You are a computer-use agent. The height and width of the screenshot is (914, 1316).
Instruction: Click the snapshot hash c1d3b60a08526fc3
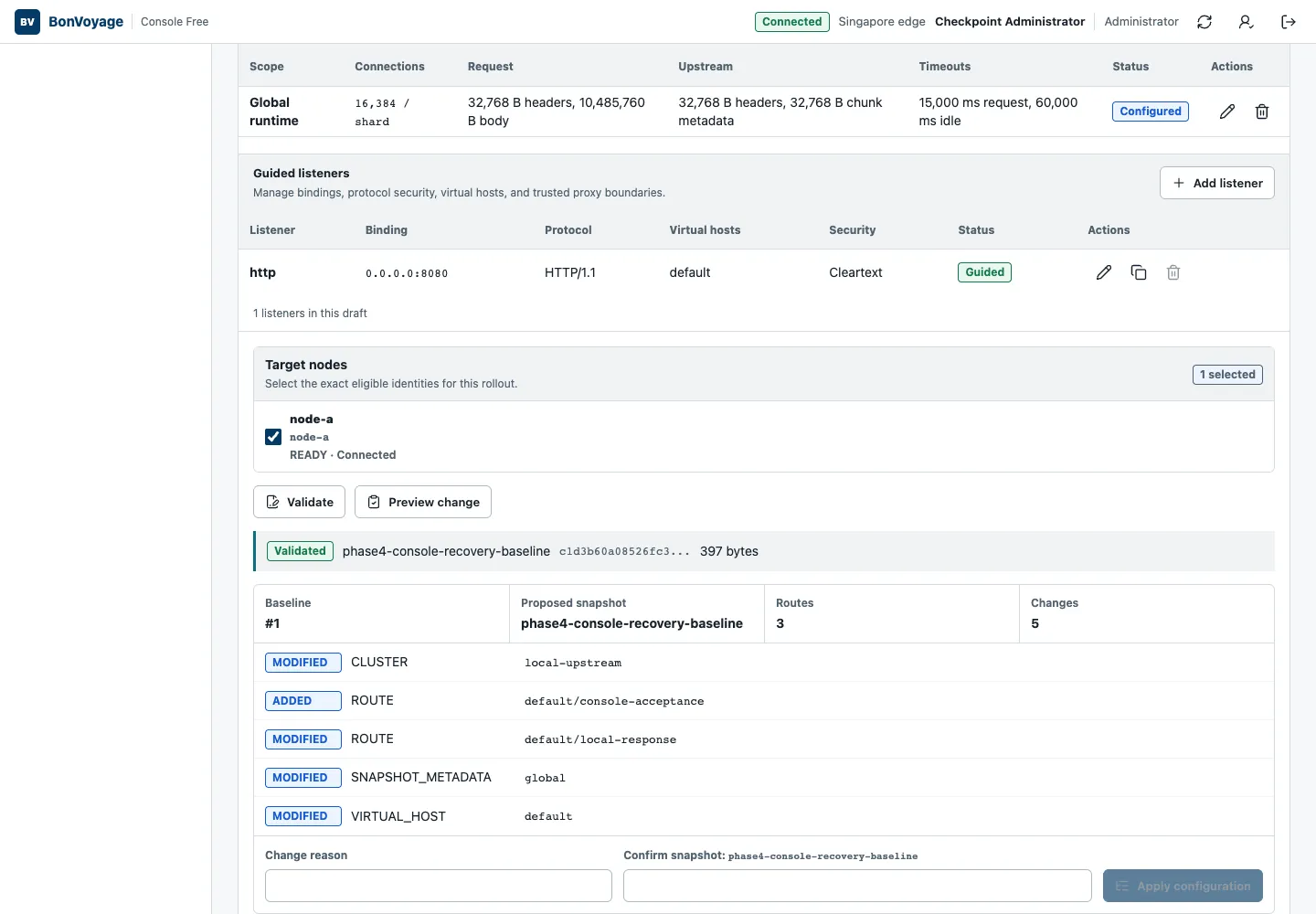tap(624, 551)
